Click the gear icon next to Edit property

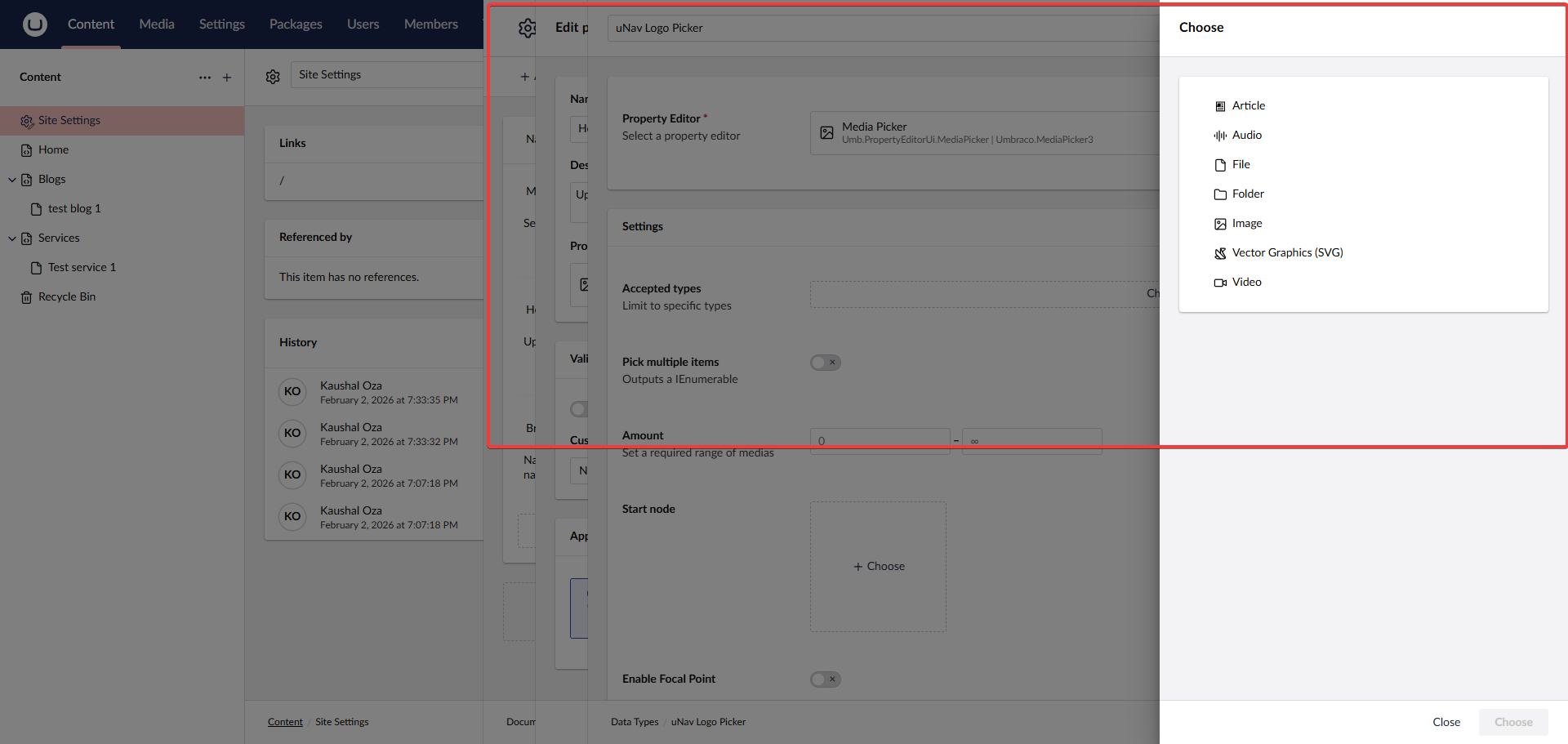click(528, 29)
